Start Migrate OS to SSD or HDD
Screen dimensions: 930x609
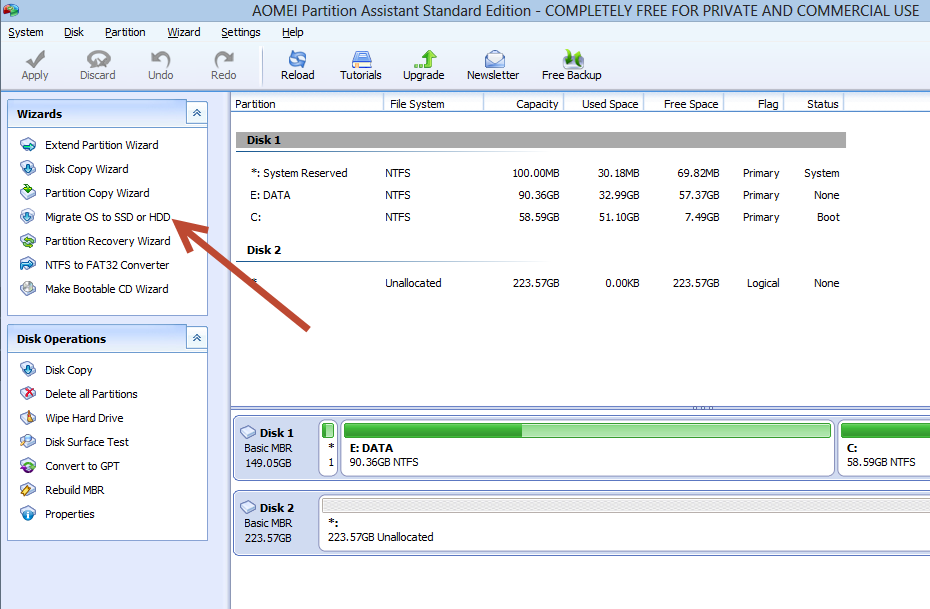coord(107,217)
